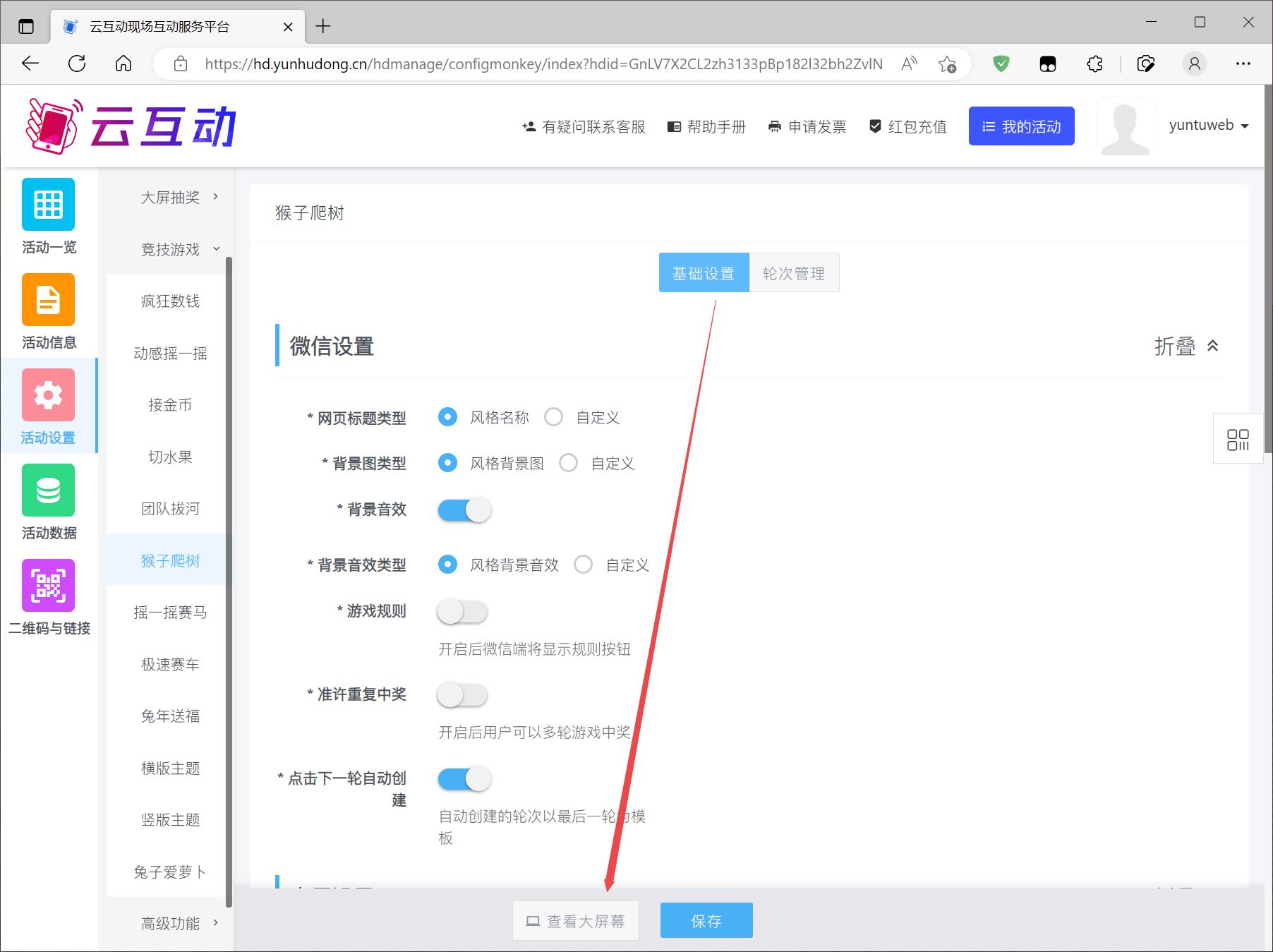The image size is (1273, 952).
Task: Open 接金币 game settings
Action: pos(170,405)
